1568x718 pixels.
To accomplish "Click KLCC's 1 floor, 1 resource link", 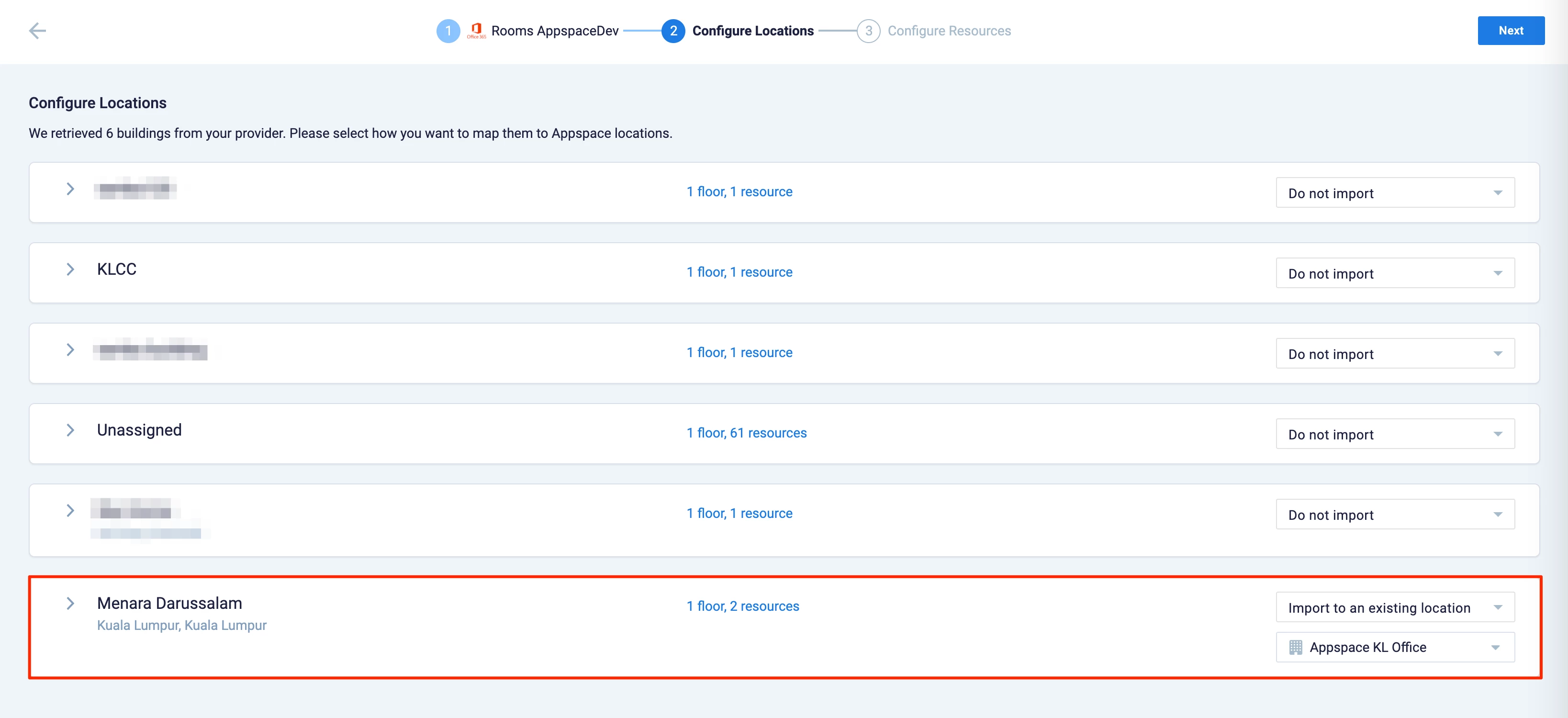I will pos(739,272).
